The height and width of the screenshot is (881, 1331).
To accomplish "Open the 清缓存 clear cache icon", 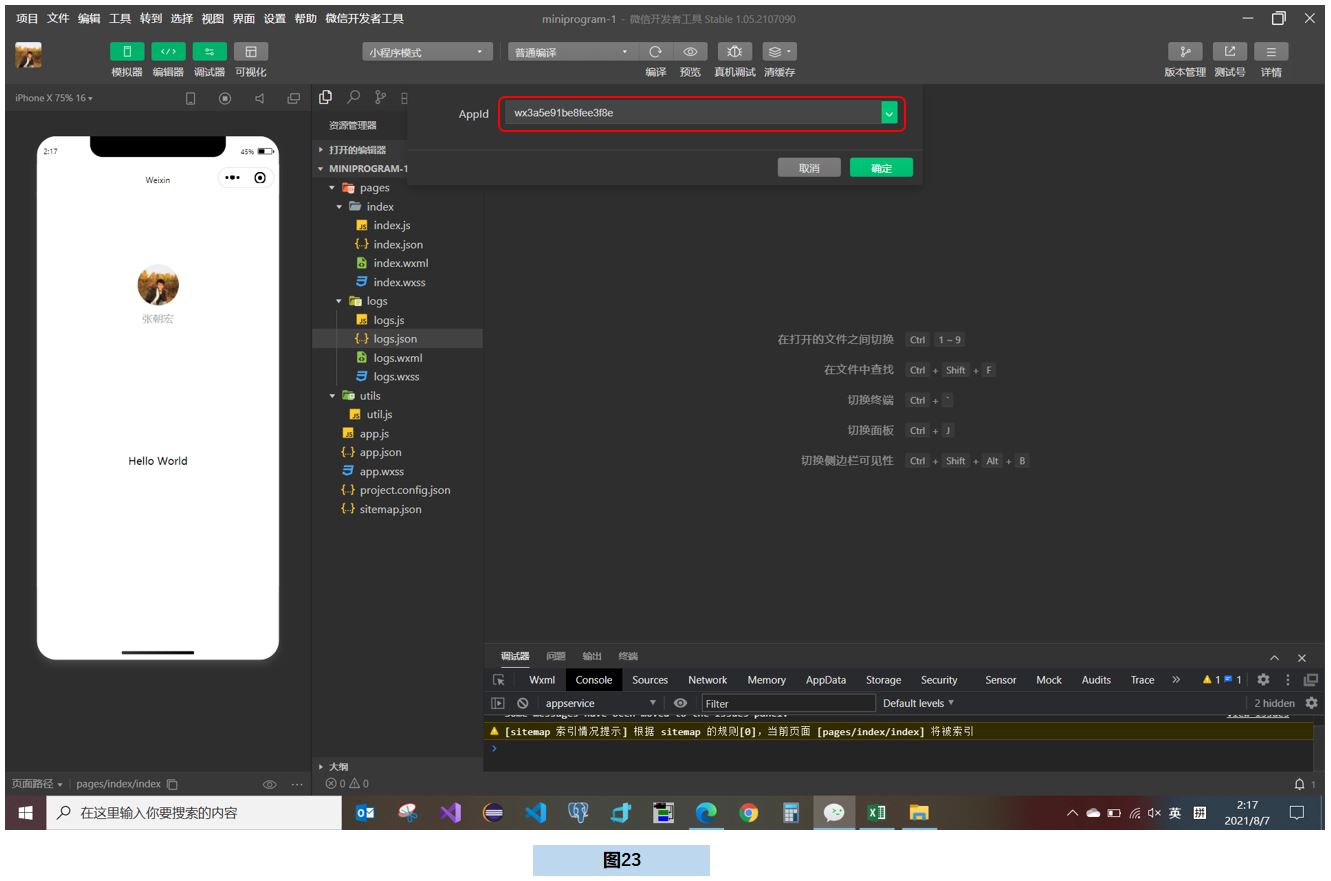I will (x=779, y=51).
